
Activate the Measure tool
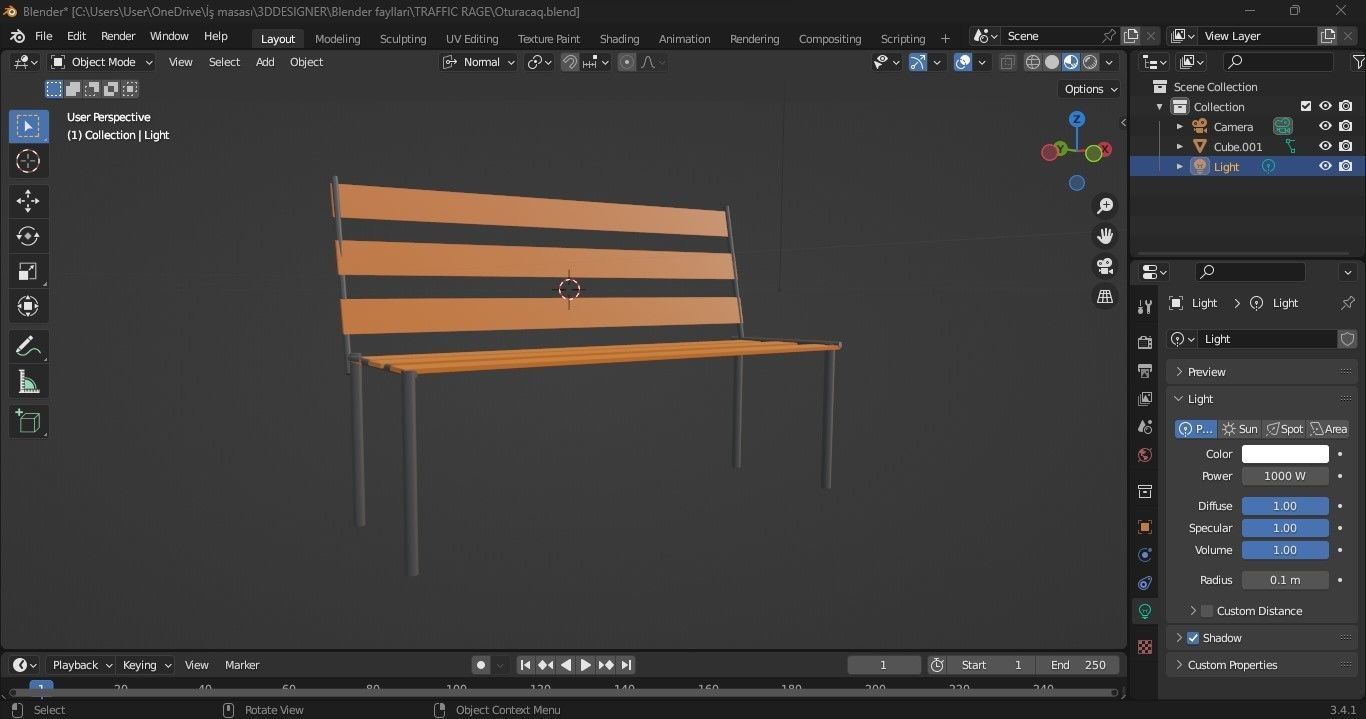click(x=28, y=381)
